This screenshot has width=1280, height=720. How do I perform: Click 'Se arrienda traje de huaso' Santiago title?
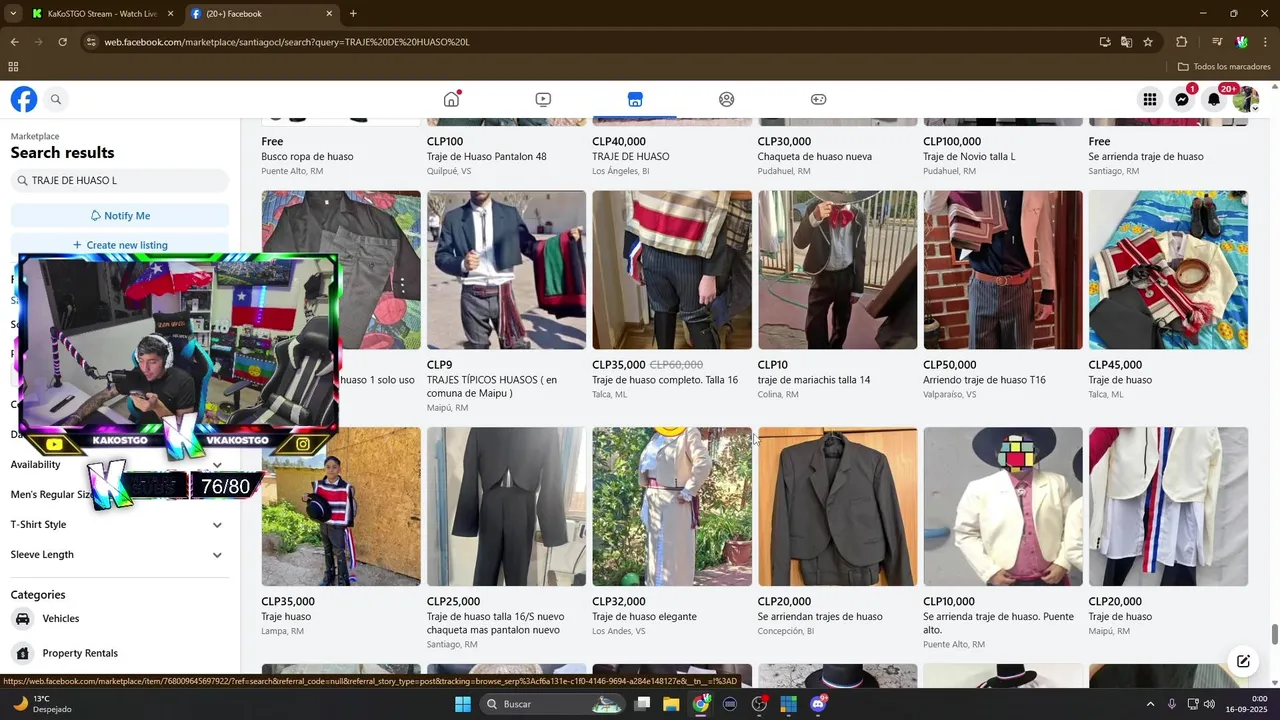[x=1146, y=157]
